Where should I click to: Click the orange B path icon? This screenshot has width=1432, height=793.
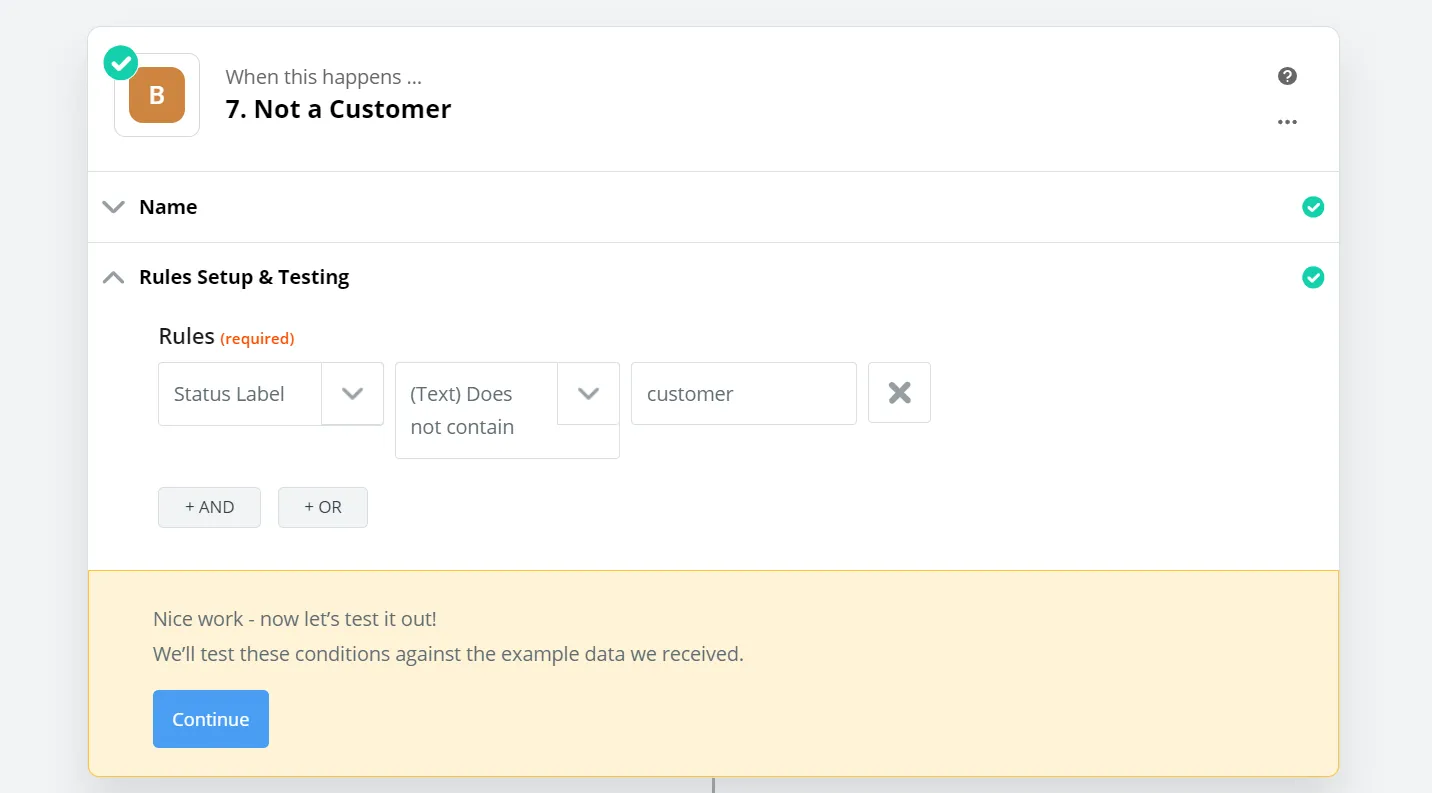coord(157,95)
